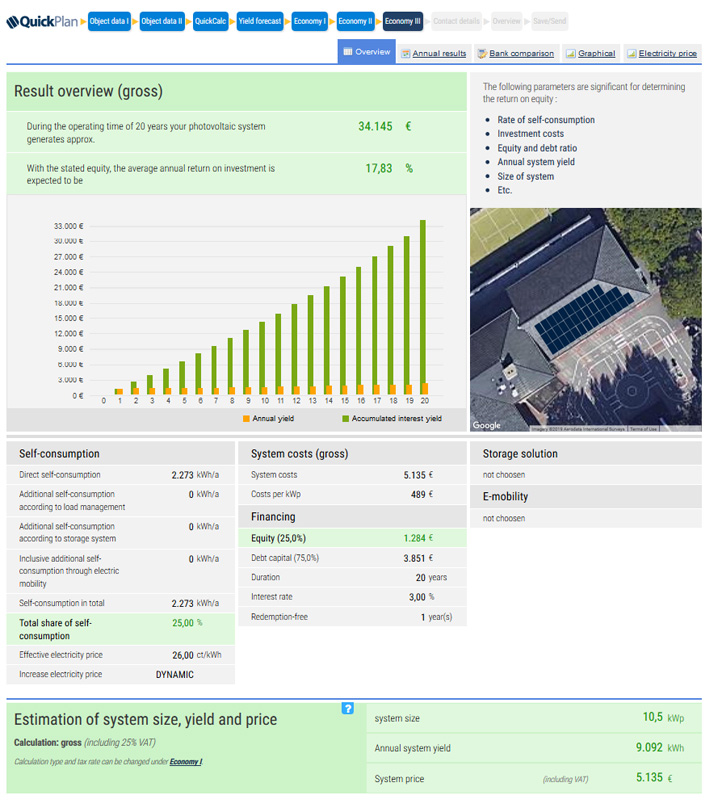Screen dimensions: 705x800
Task: Click the Annual results tab icon
Action: [x=406, y=54]
